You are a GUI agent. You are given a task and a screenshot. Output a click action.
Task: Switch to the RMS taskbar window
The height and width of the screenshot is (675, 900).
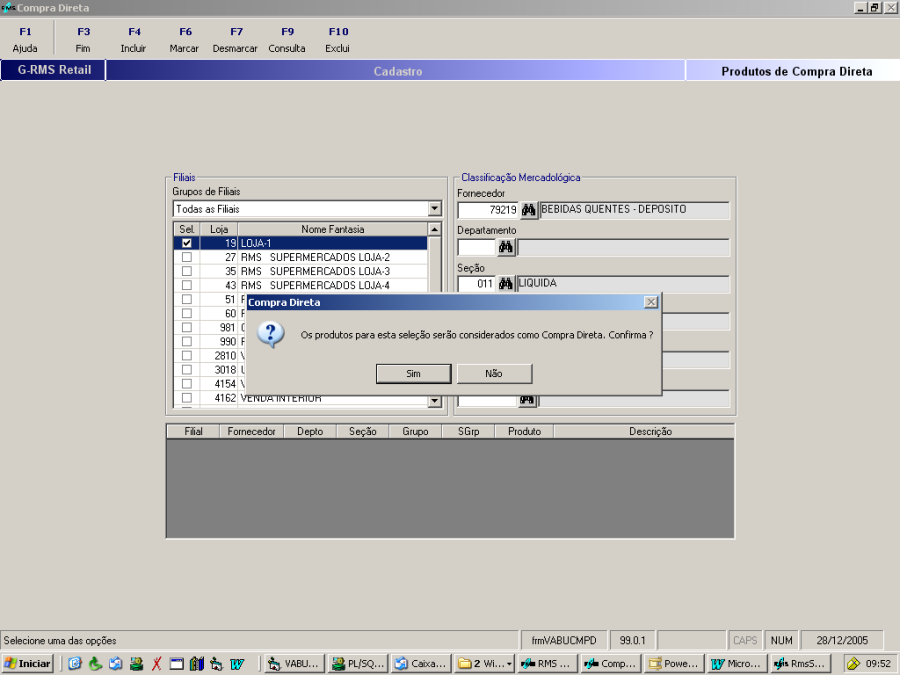click(x=548, y=664)
